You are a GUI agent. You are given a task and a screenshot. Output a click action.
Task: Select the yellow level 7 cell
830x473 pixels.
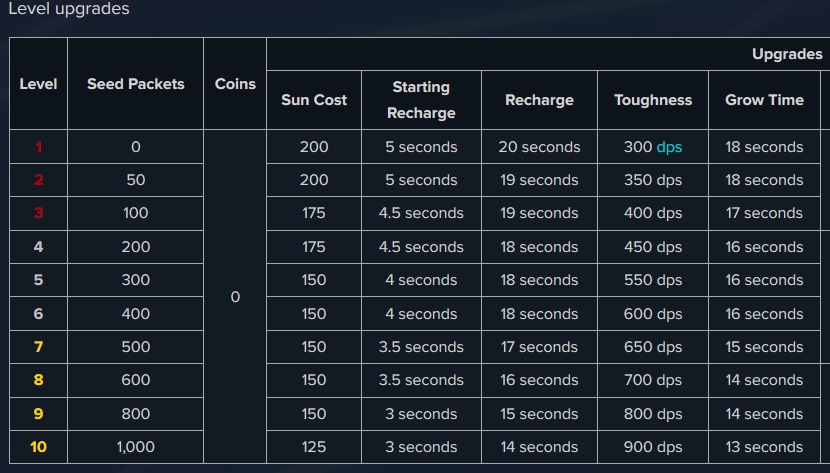pos(38,347)
